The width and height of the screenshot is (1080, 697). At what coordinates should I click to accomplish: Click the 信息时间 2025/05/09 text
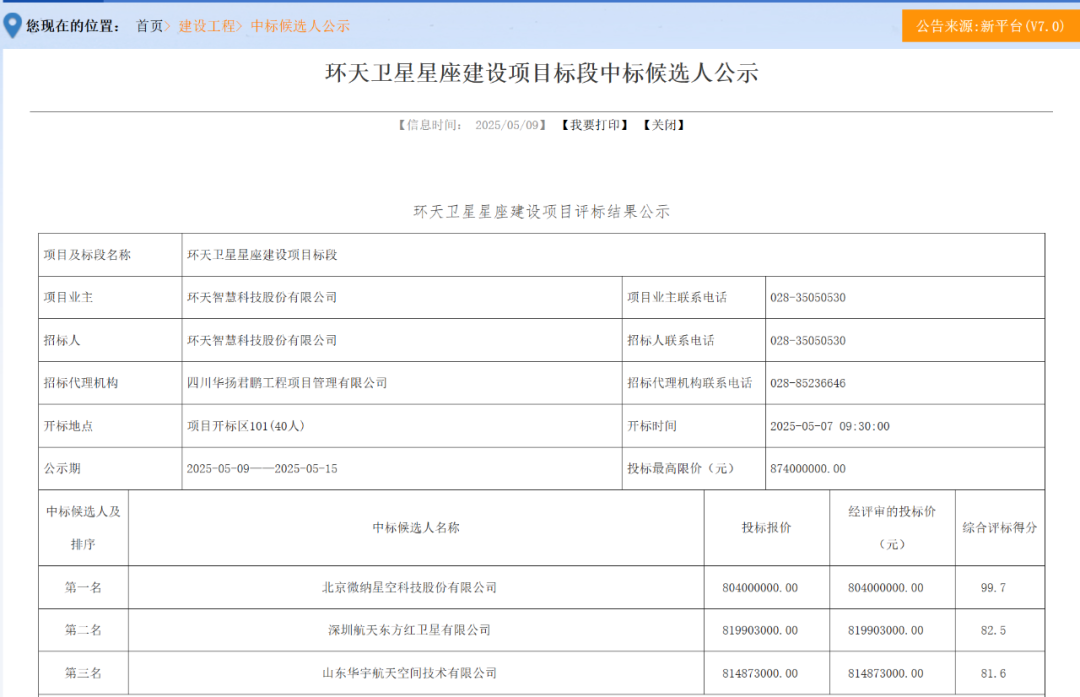(x=472, y=125)
